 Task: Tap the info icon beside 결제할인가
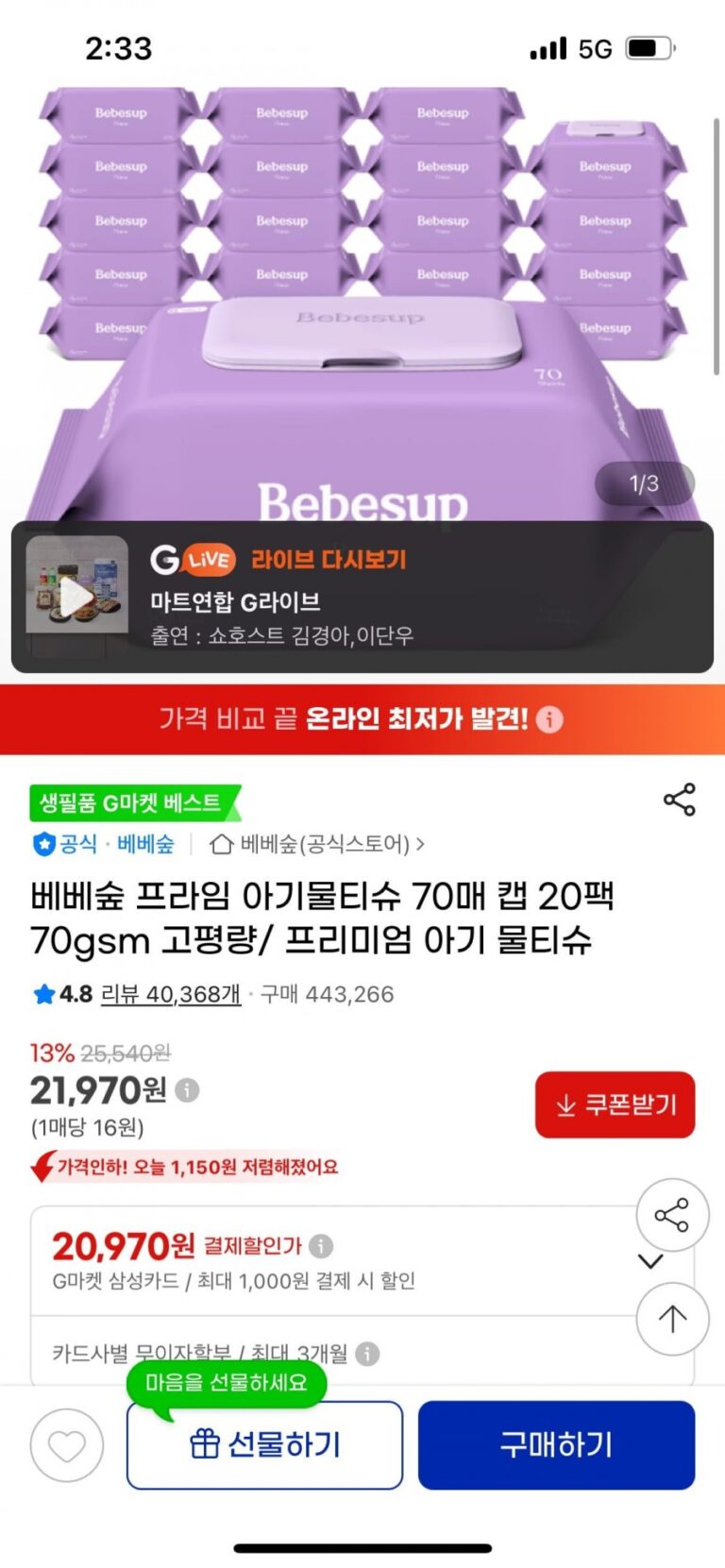point(321,1246)
